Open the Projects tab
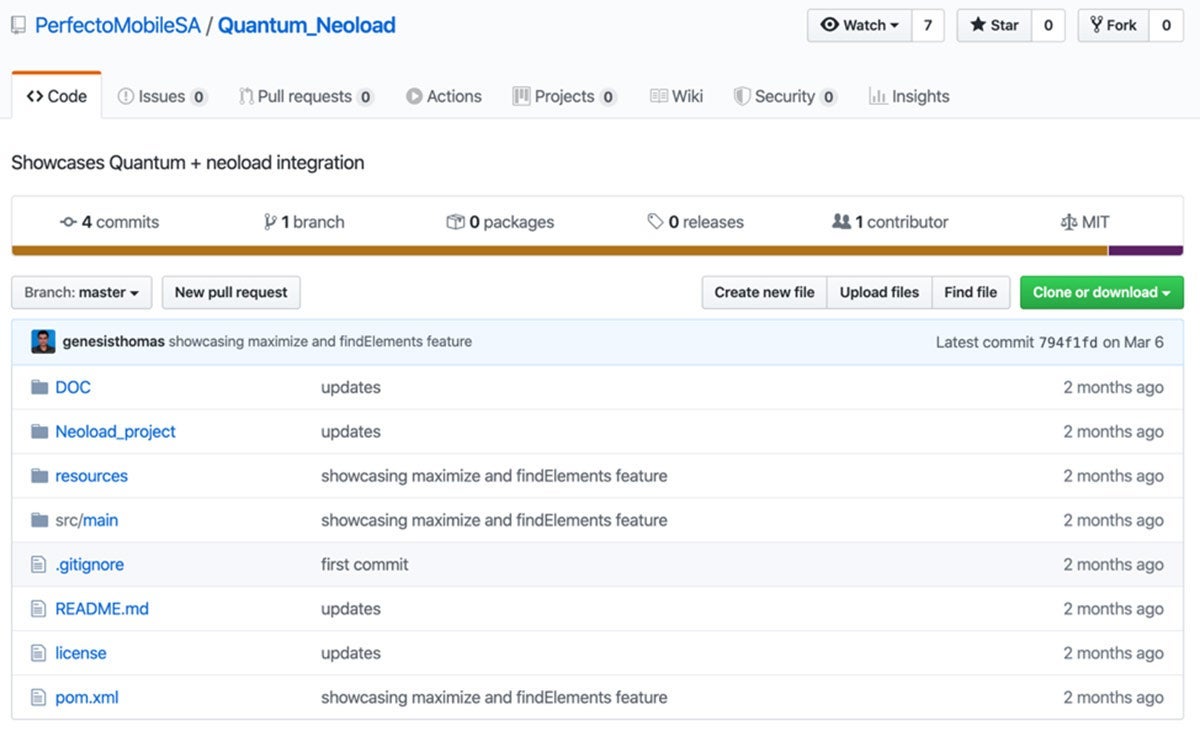The image size is (1200, 731). coord(565,96)
